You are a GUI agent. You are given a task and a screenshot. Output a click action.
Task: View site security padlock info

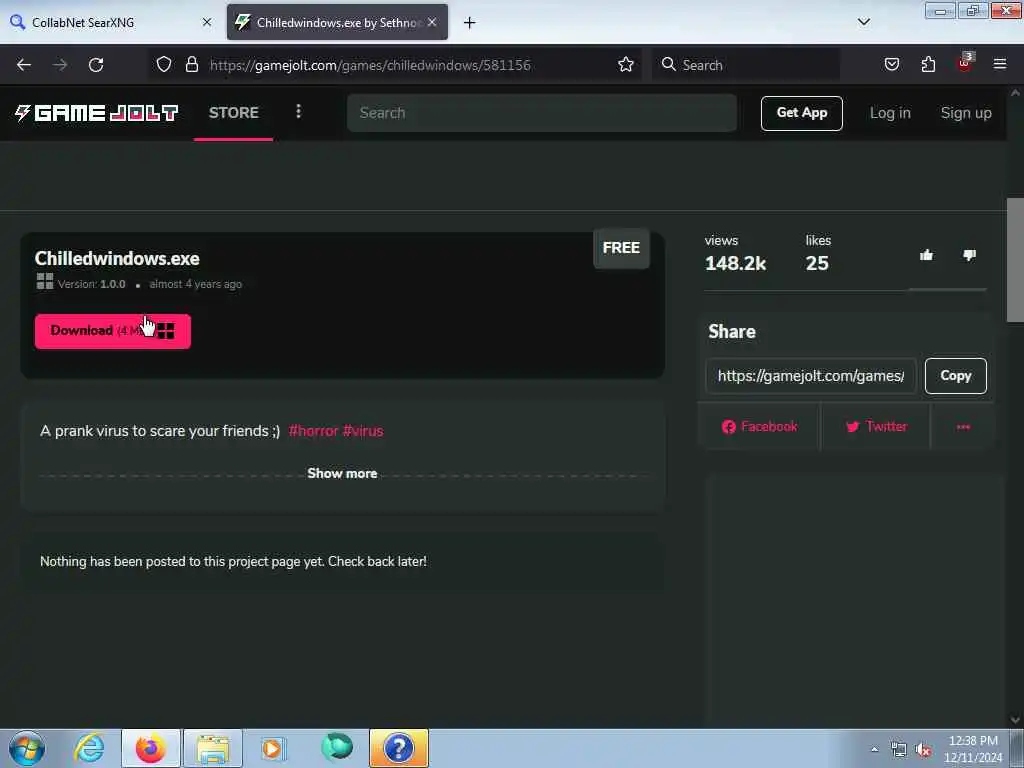click(x=191, y=65)
